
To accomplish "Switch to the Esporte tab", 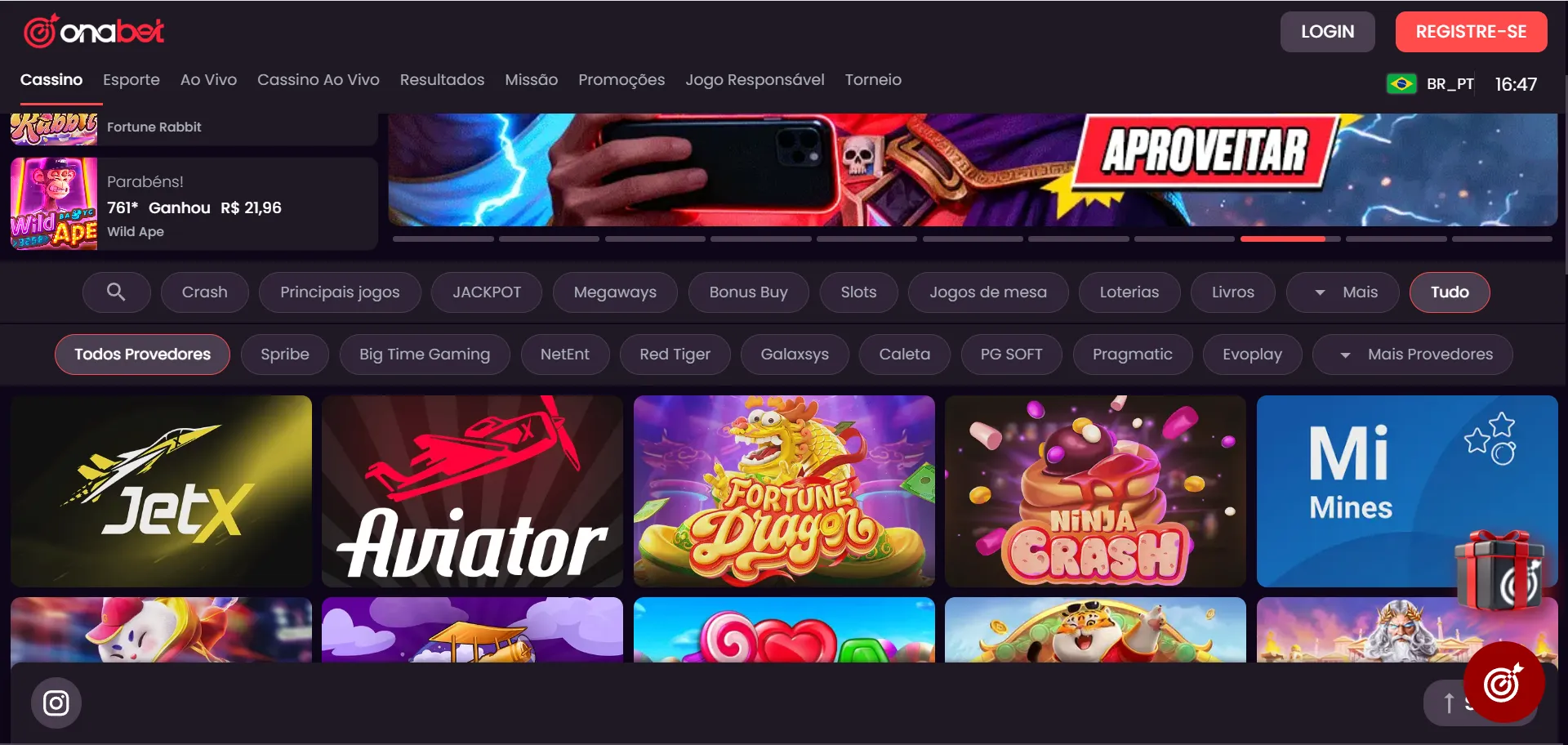I will pyautogui.click(x=131, y=80).
